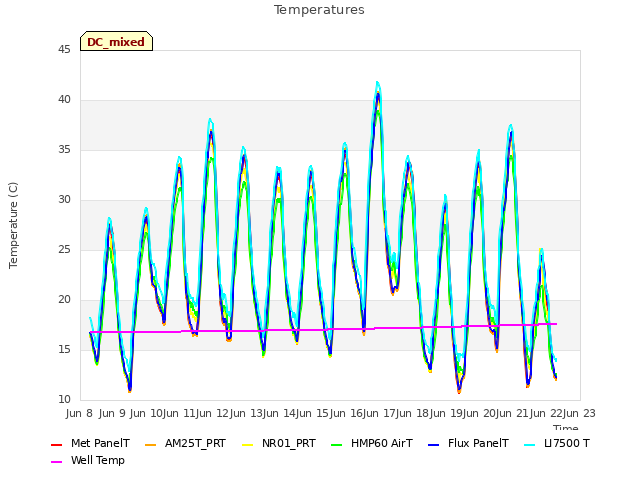The image size is (640, 480).
Task: Click the y-axis tick label 45
Action: 64,50
